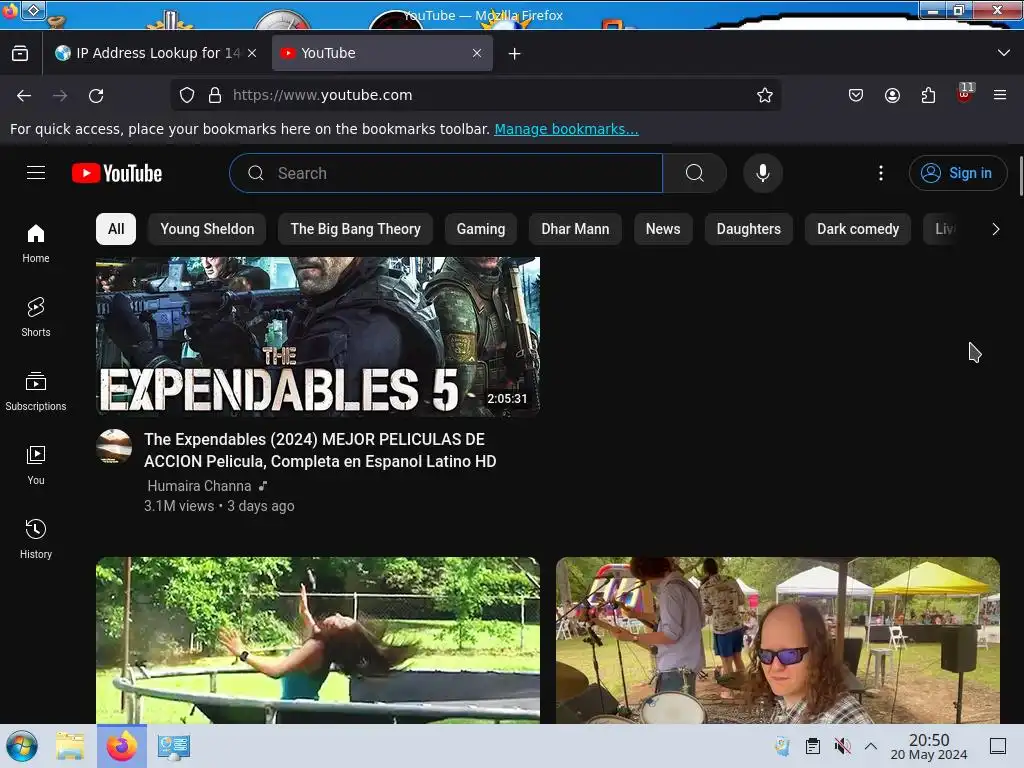Filter by Gaming chip
This screenshot has height=768, width=1024.
[481, 229]
